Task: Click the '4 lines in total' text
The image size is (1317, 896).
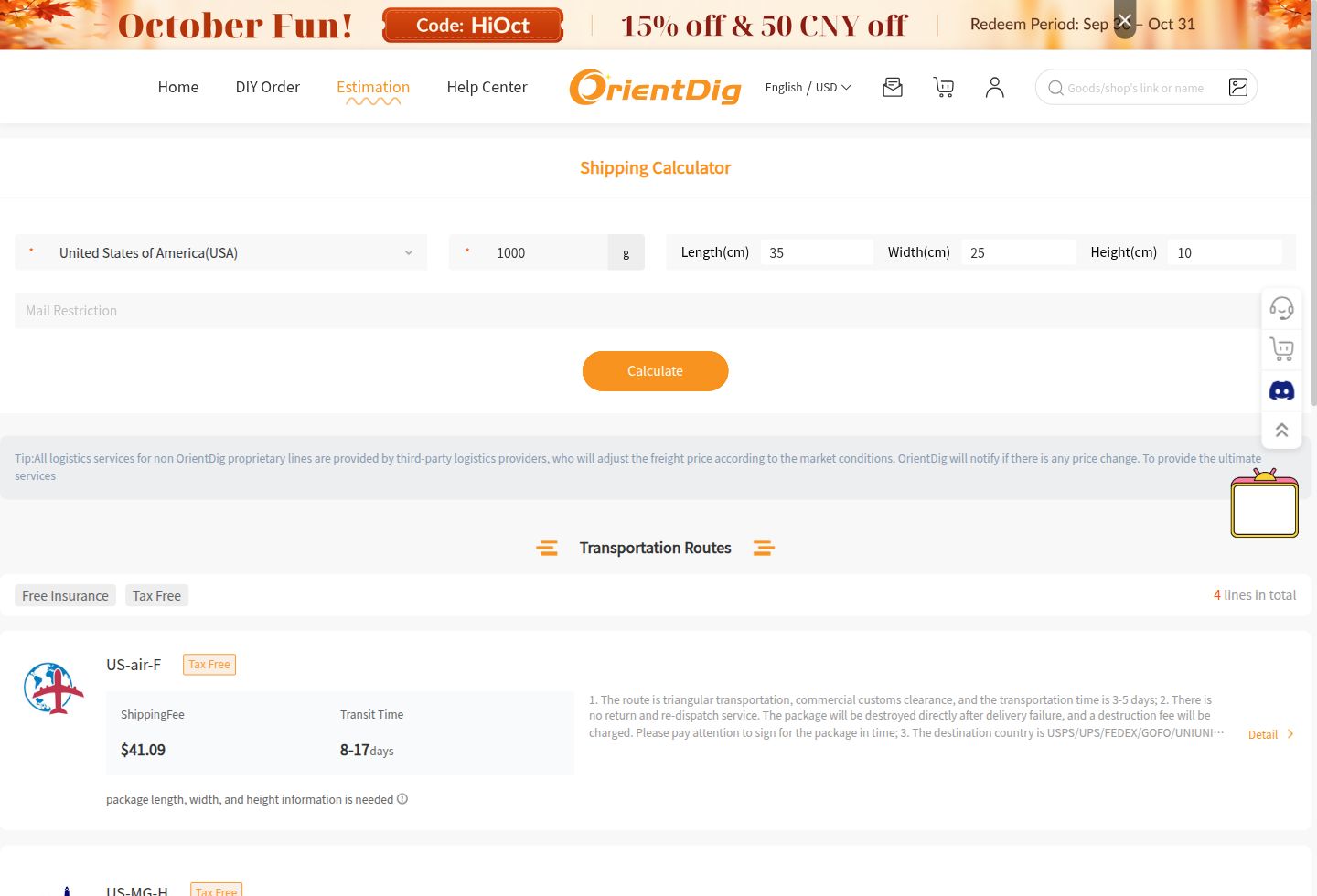Action: pyautogui.click(x=1255, y=595)
